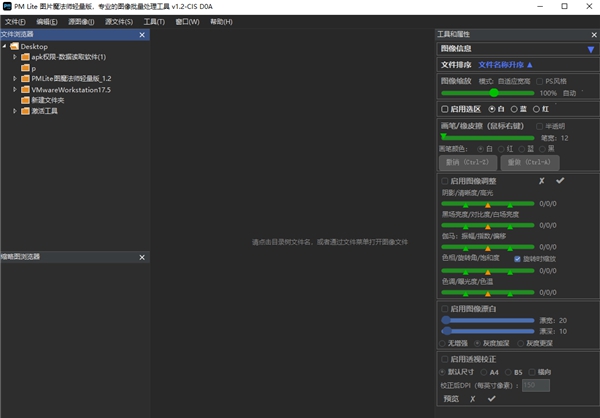Click the Desktop folder icon in the tree
Viewport: 600px width, 418px height.
[x=15, y=46]
